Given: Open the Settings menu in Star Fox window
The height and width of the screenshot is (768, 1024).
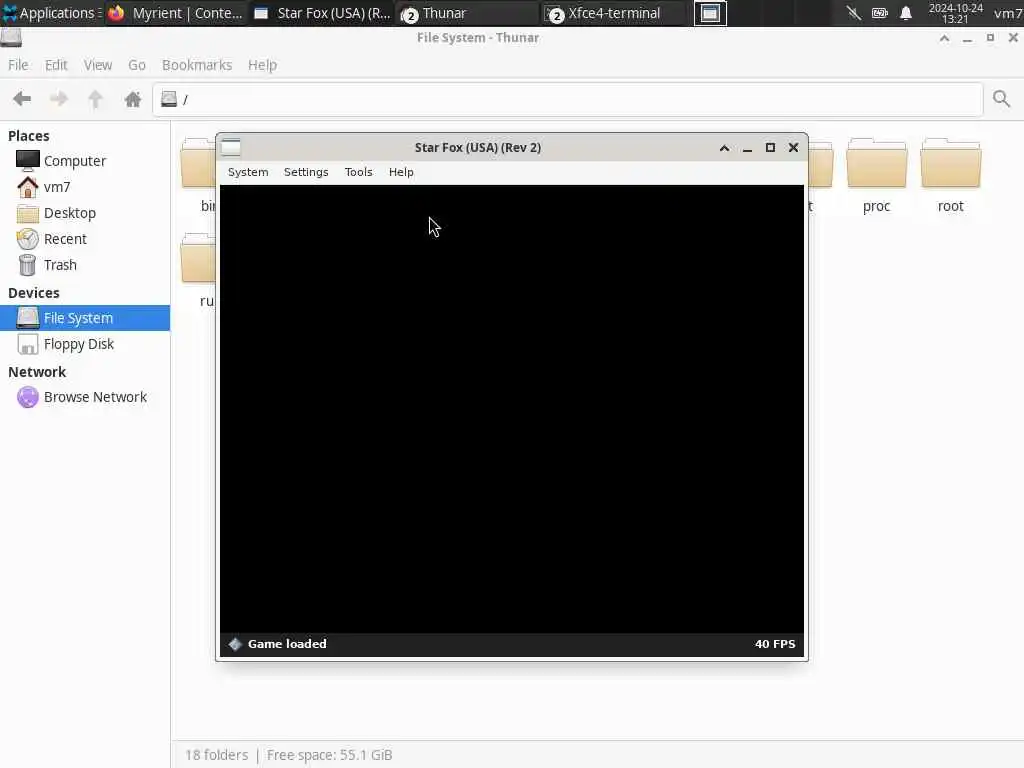Looking at the screenshot, I should [306, 172].
